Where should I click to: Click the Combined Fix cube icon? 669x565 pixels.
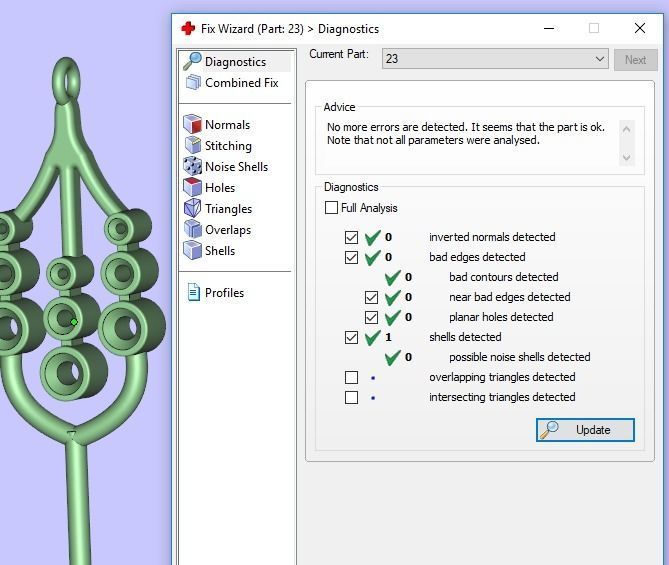(193, 82)
